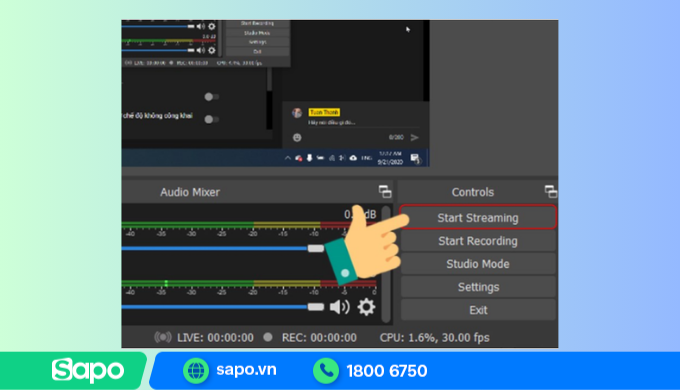680x390 pixels.
Task: Open Settings from the Controls panel
Action: click(x=478, y=287)
